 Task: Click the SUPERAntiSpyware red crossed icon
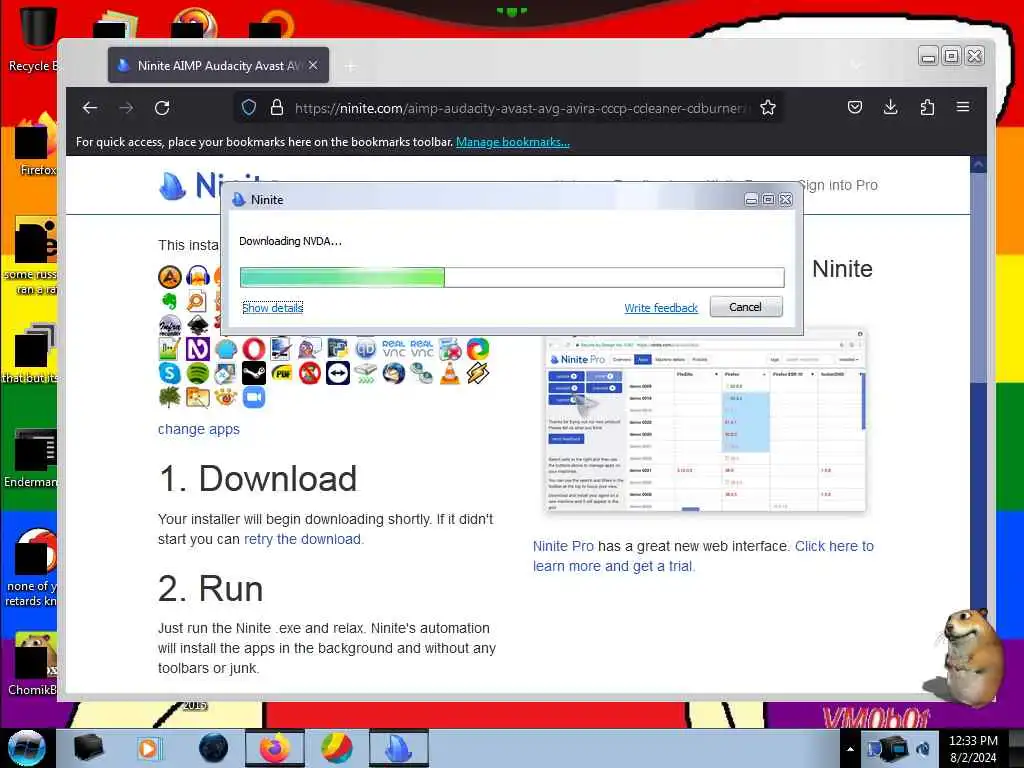(310, 373)
